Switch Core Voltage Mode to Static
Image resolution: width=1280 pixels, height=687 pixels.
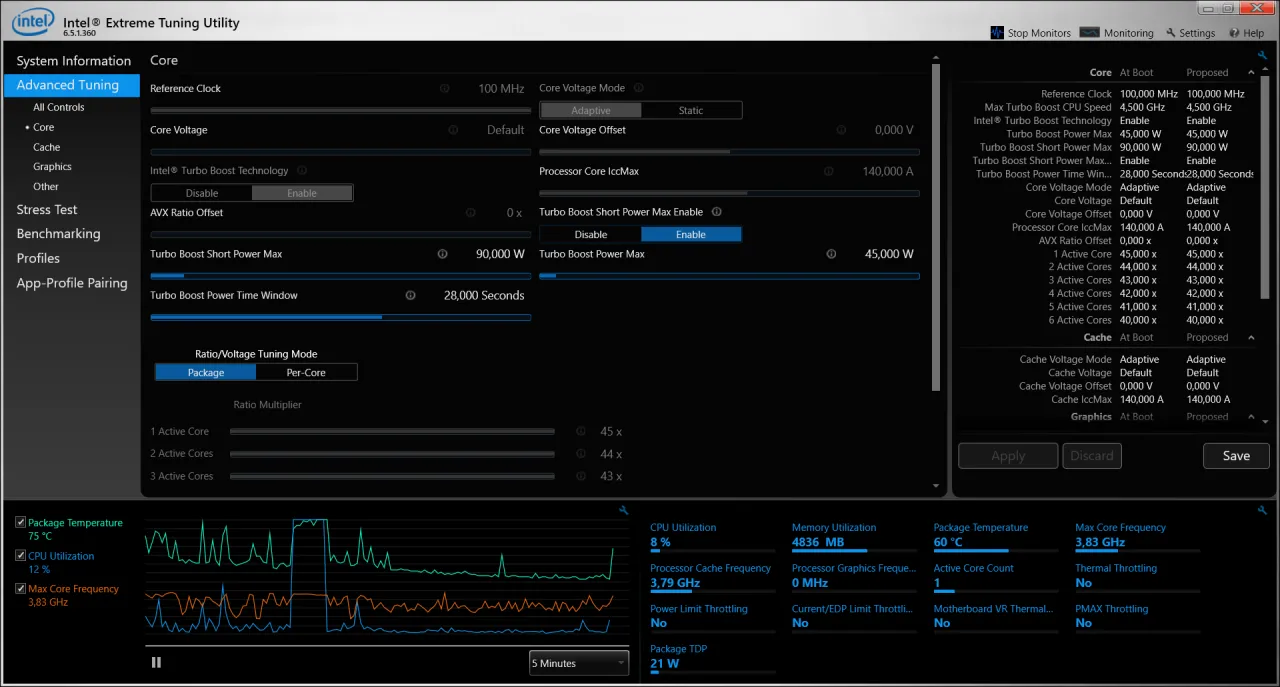point(691,109)
